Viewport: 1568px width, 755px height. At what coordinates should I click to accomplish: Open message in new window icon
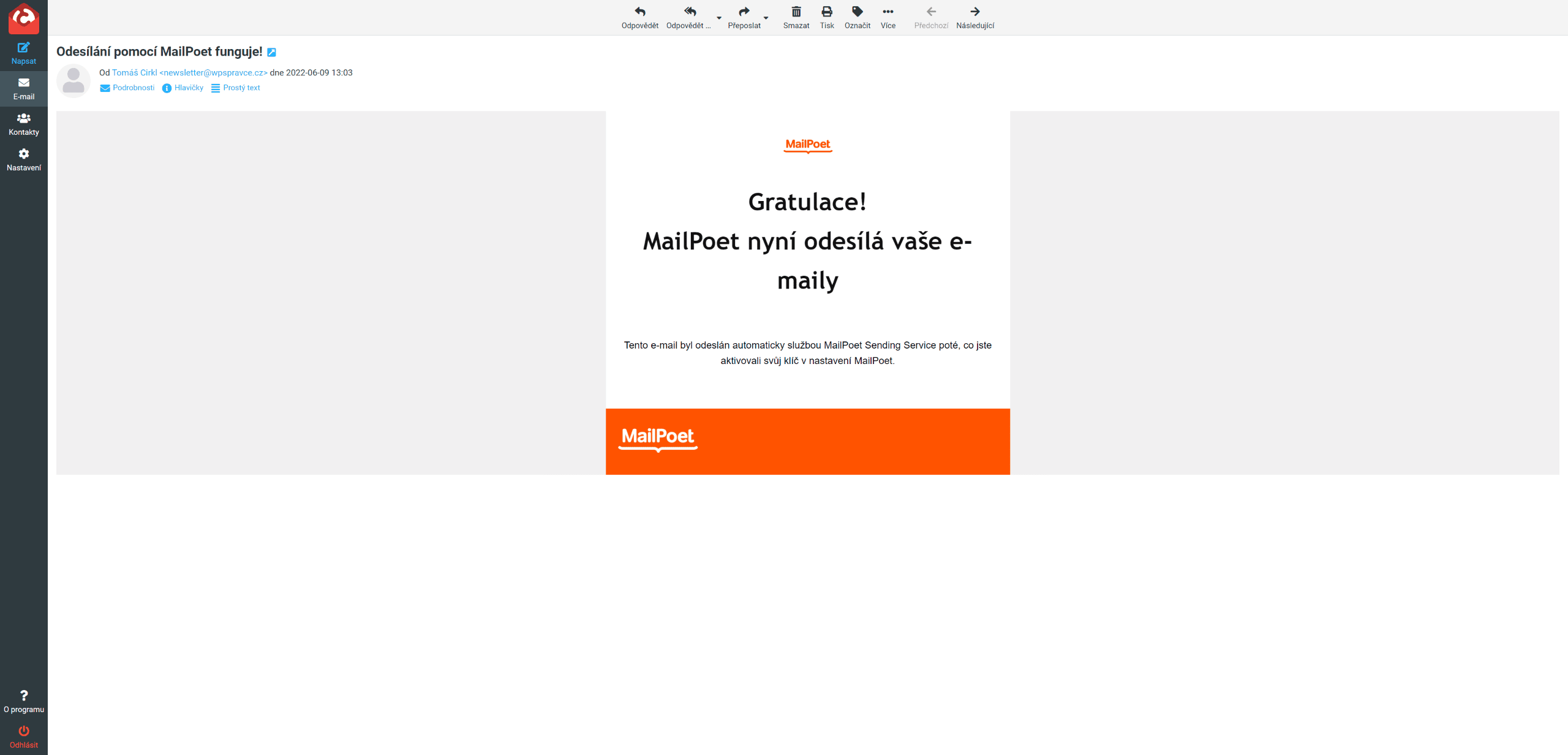[271, 53]
